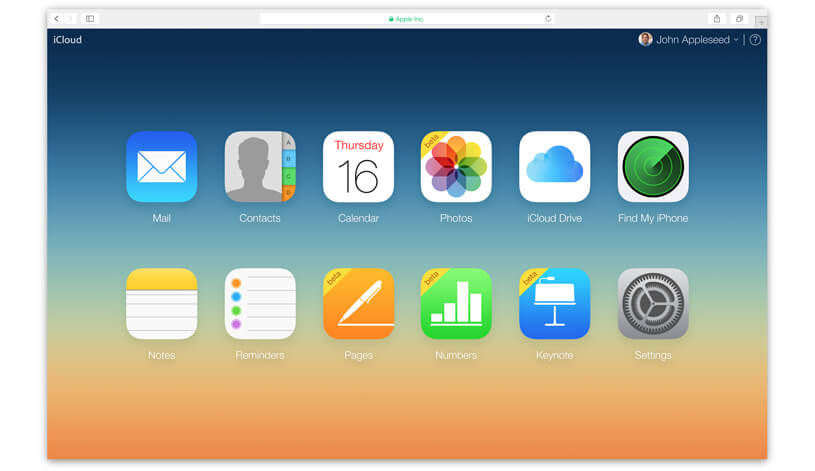Click the Settings label text

coord(653,355)
